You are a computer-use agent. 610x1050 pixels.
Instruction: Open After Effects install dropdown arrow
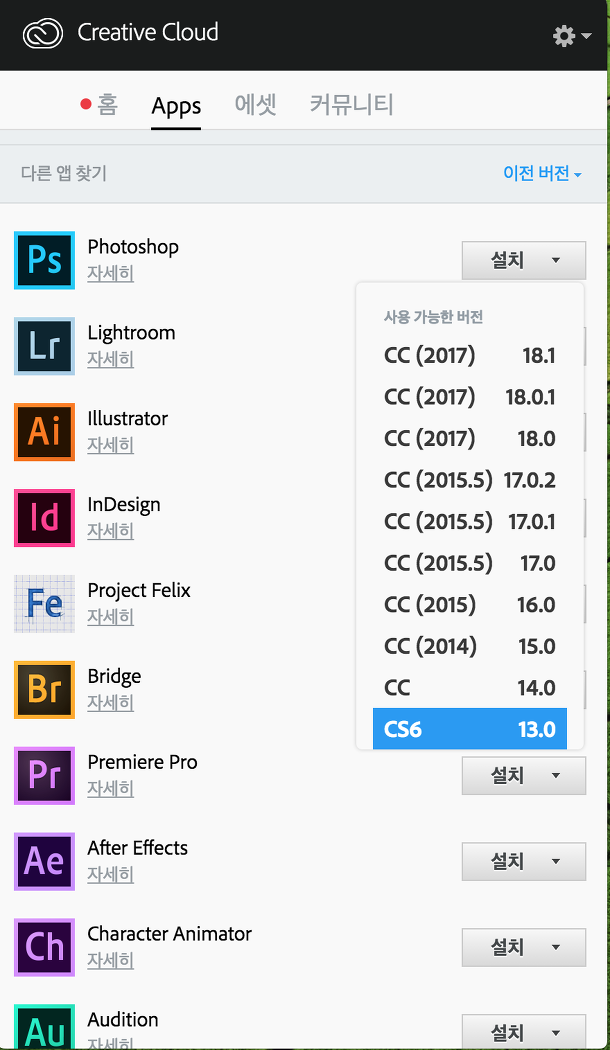556,861
